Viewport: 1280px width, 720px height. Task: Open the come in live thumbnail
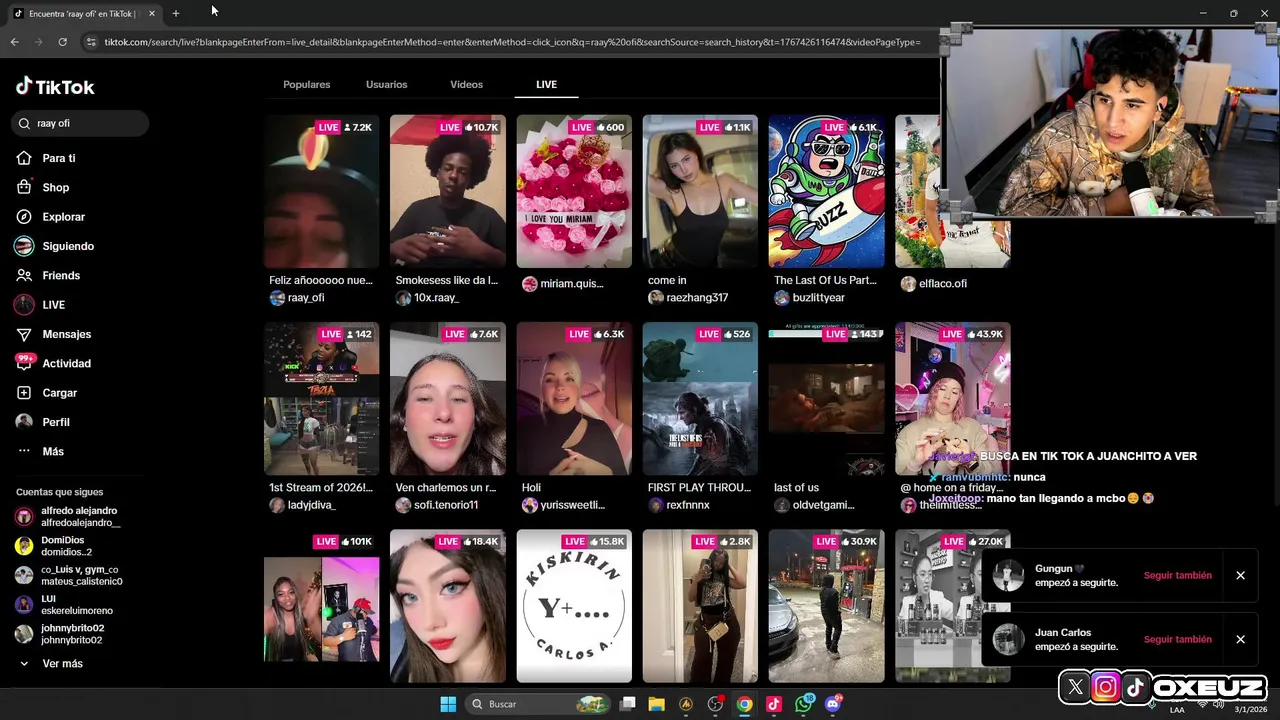(700, 191)
